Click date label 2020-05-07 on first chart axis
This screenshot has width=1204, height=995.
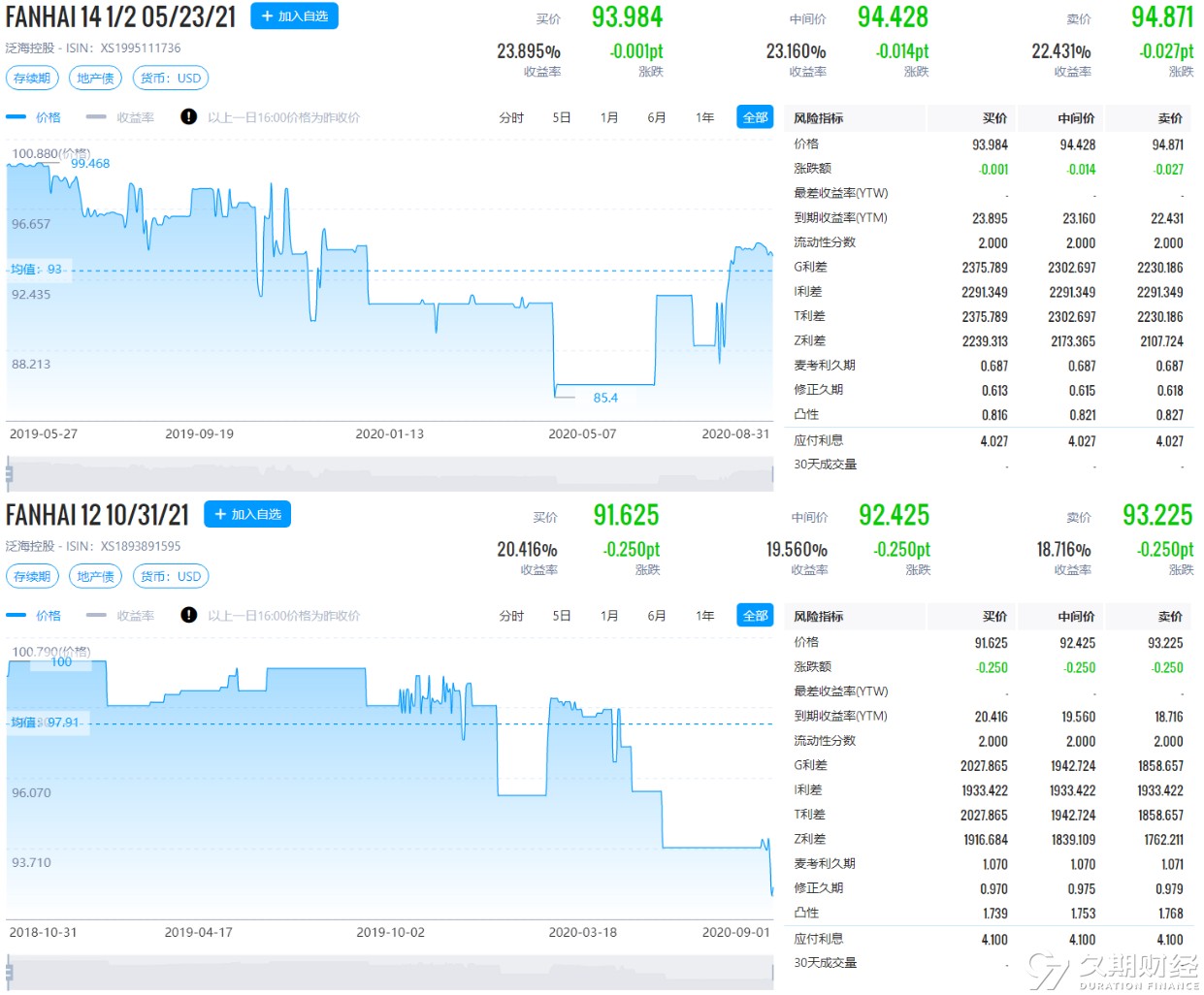(582, 434)
